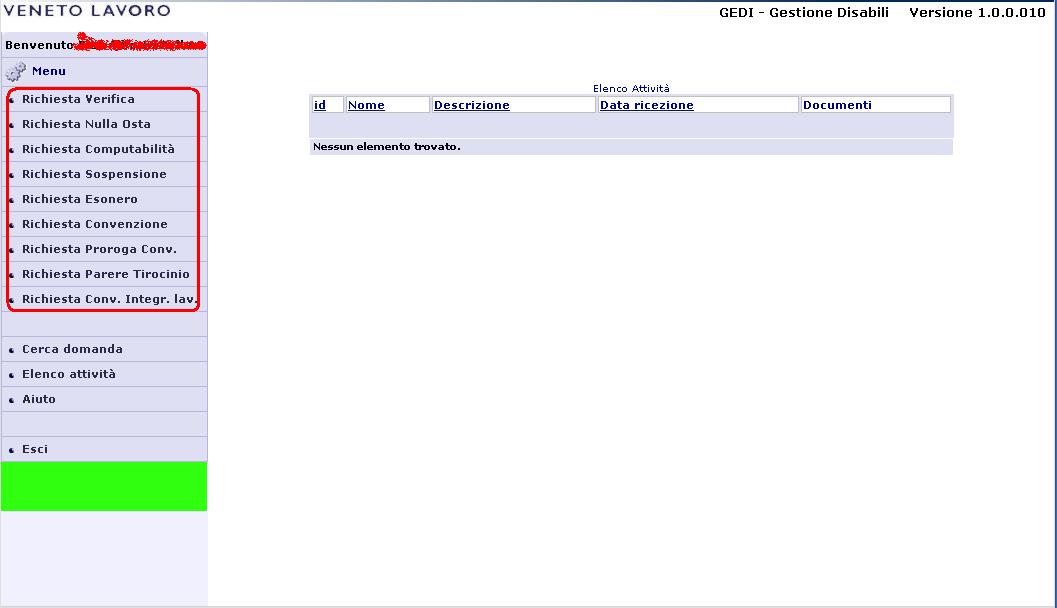Go to Cerca domanda search page
Viewport: 1057px width, 608px height.
tap(72, 349)
